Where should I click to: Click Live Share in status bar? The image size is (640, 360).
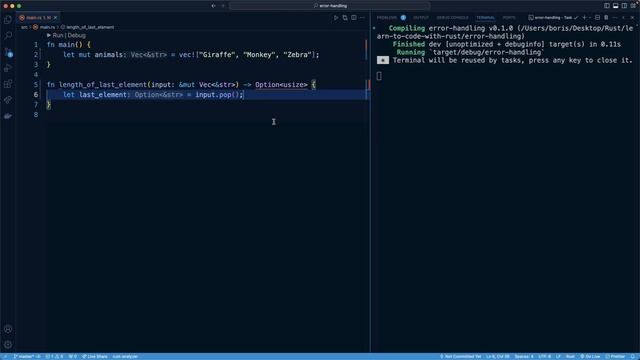tap(94, 356)
